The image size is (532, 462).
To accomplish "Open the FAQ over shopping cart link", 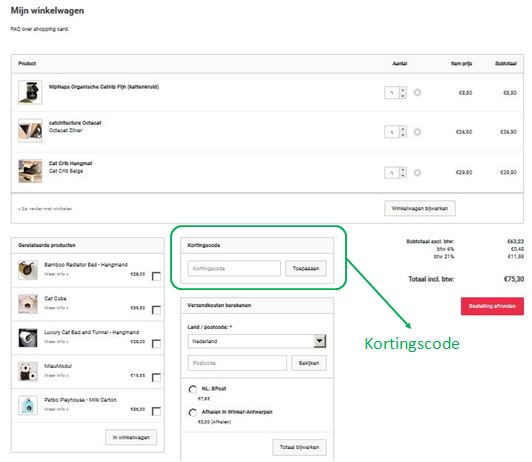I will (40, 29).
